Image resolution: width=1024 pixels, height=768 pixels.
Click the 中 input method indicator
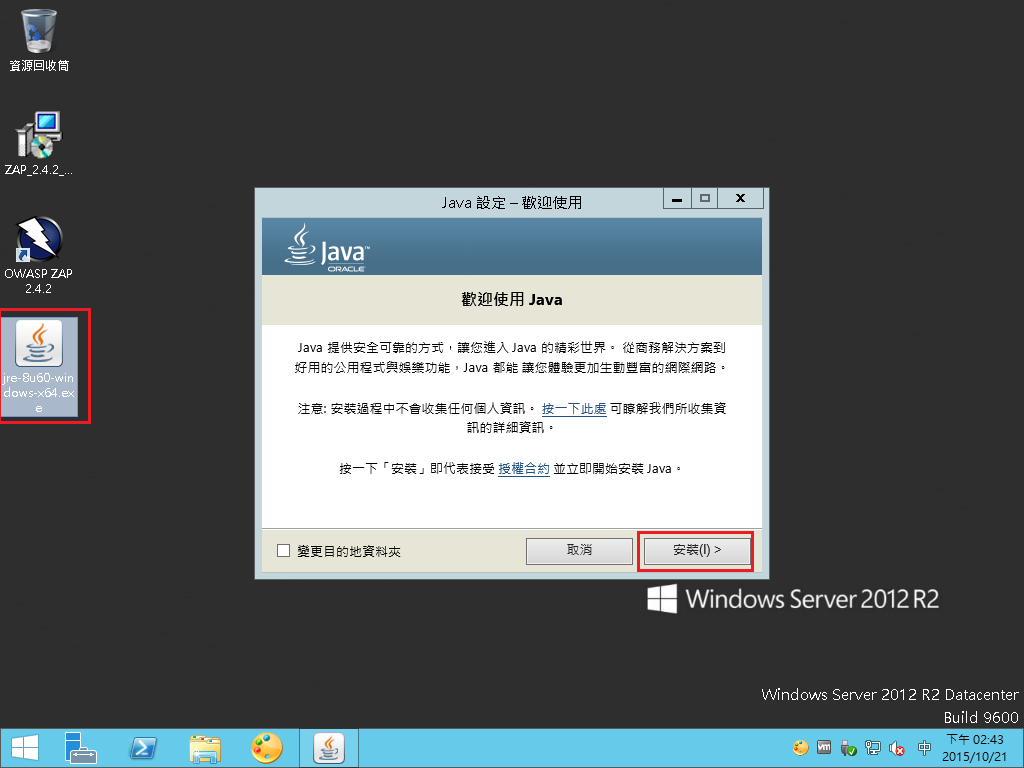(x=924, y=748)
